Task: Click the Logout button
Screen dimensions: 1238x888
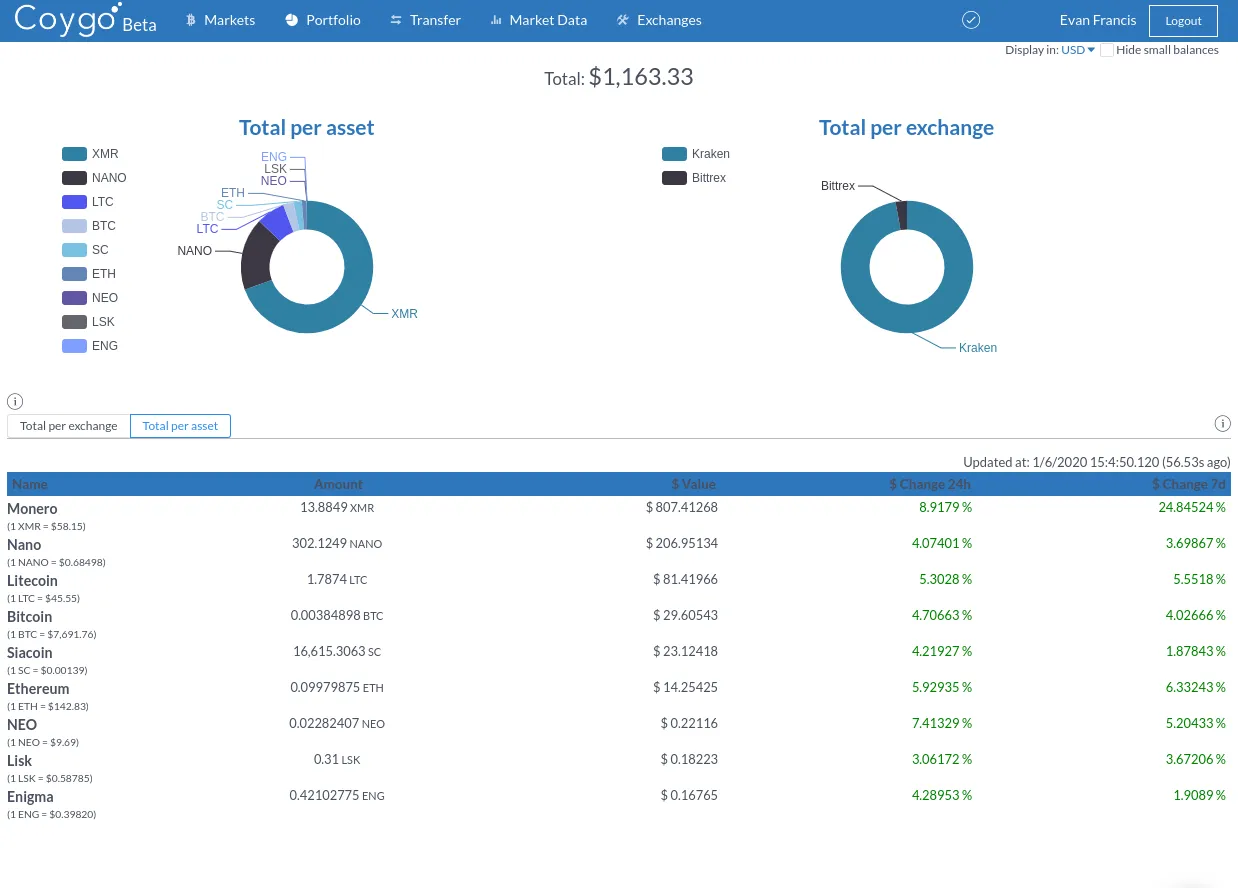Action: [1183, 21]
